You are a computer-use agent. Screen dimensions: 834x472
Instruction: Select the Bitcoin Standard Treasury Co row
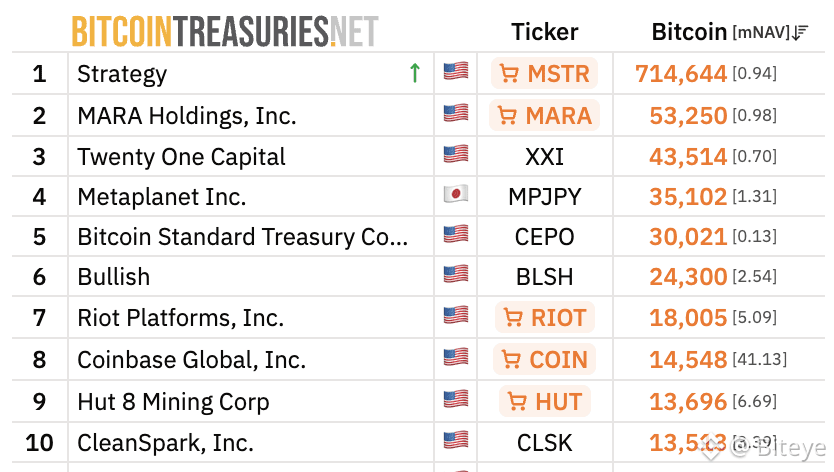click(x=243, y=237)
